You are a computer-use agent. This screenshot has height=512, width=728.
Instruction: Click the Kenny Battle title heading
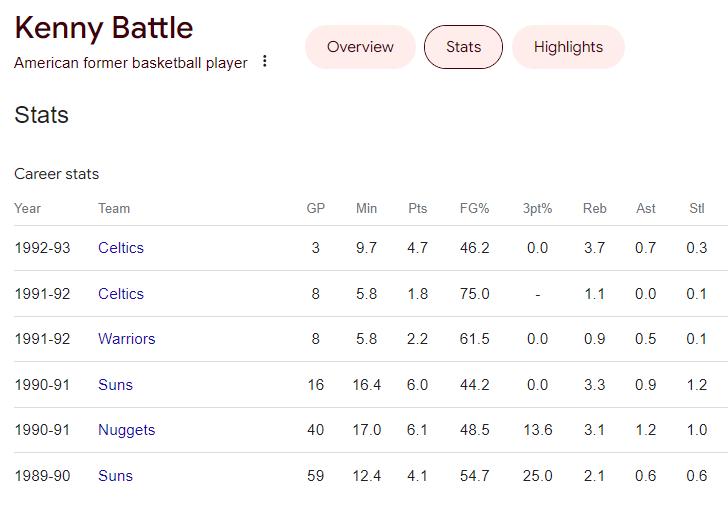[x=104, y=28]
